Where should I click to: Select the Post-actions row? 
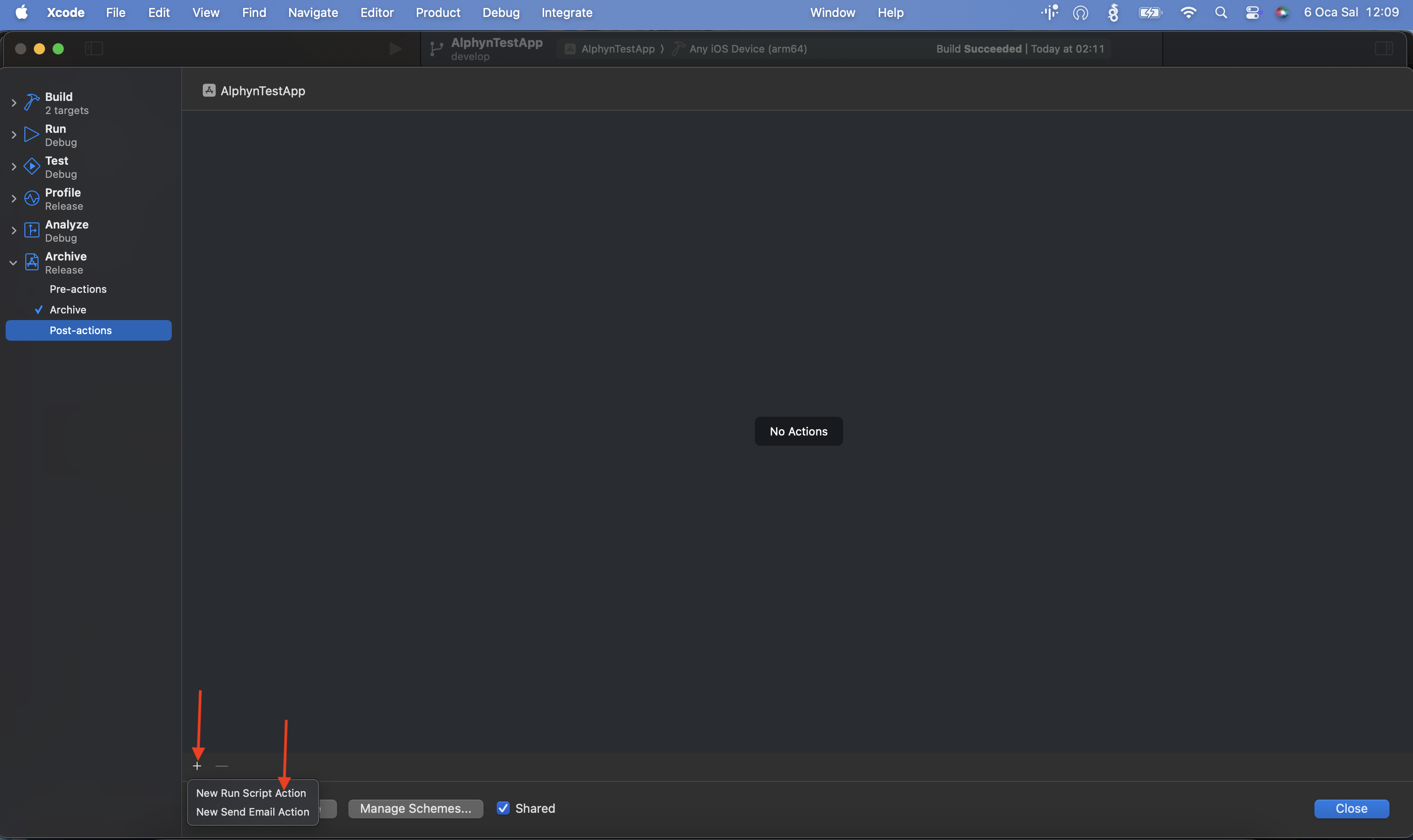[88, 330]
